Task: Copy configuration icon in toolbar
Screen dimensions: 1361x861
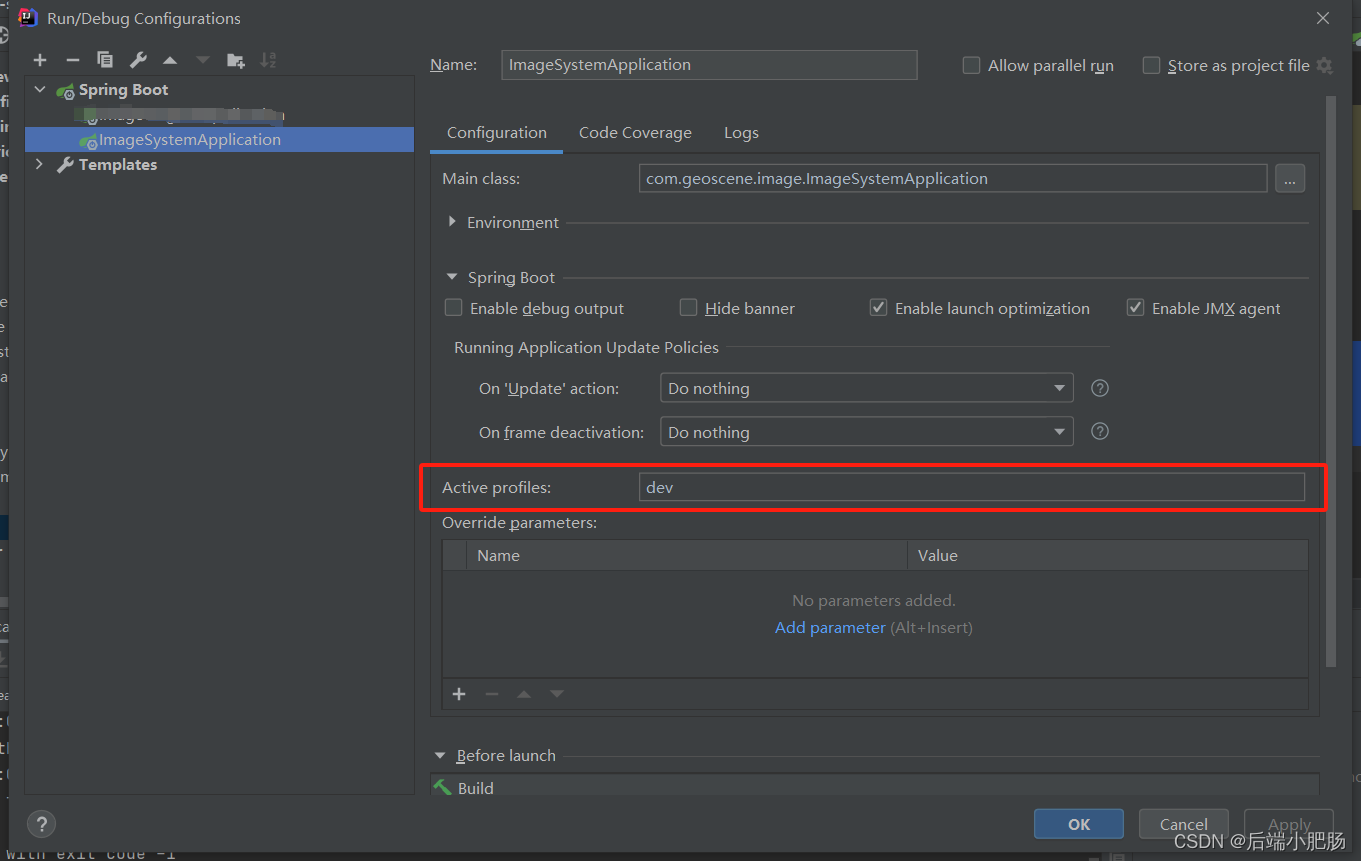Action: 105,60
